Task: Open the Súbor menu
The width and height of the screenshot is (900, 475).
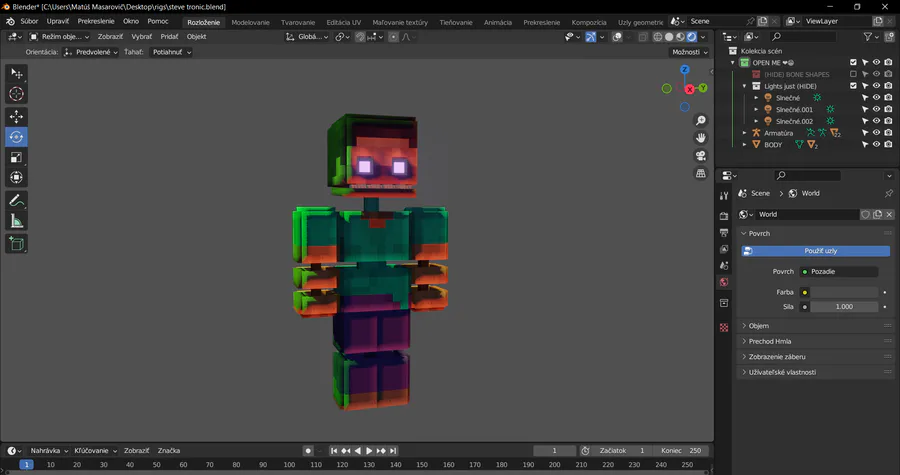Action: pos(29,21)
